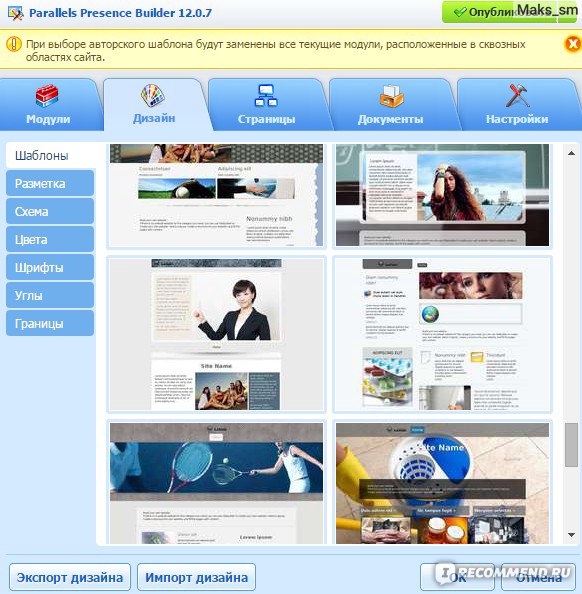Open the Разметка section

pos(50,184)
